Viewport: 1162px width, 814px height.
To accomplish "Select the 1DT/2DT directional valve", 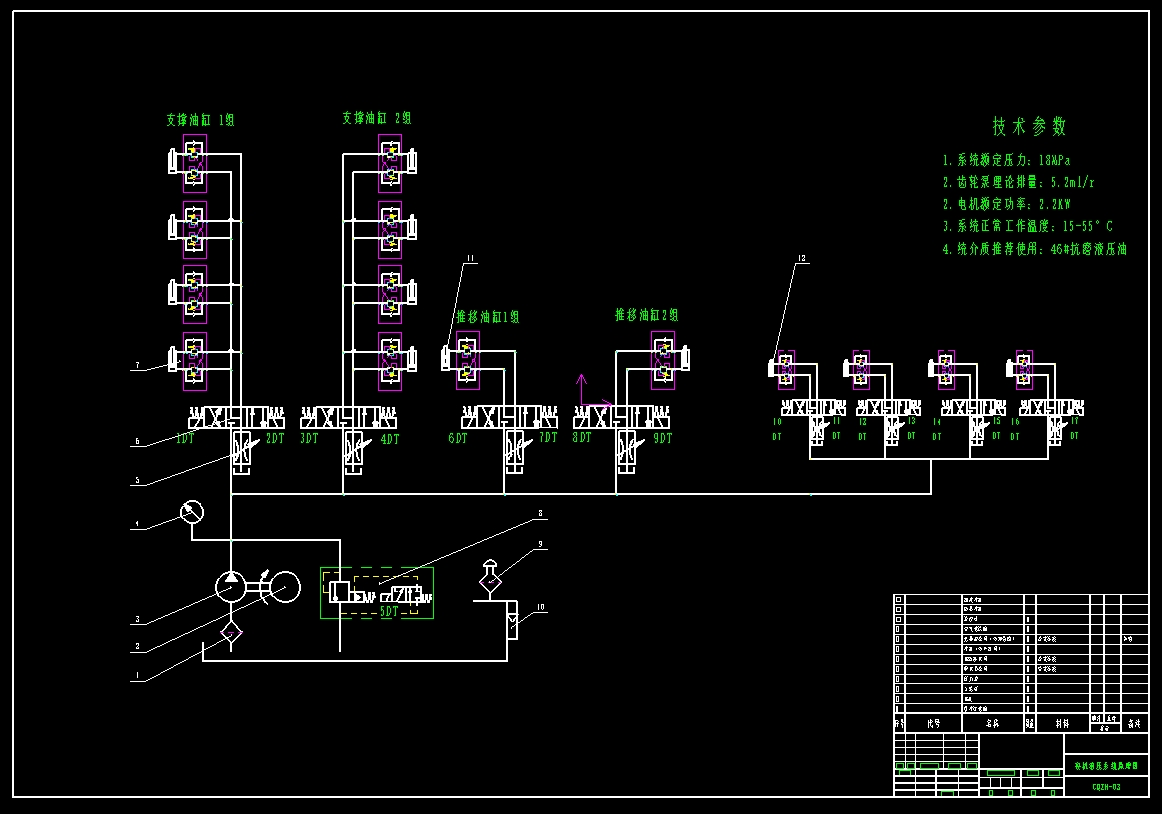I will coord(236,417).
